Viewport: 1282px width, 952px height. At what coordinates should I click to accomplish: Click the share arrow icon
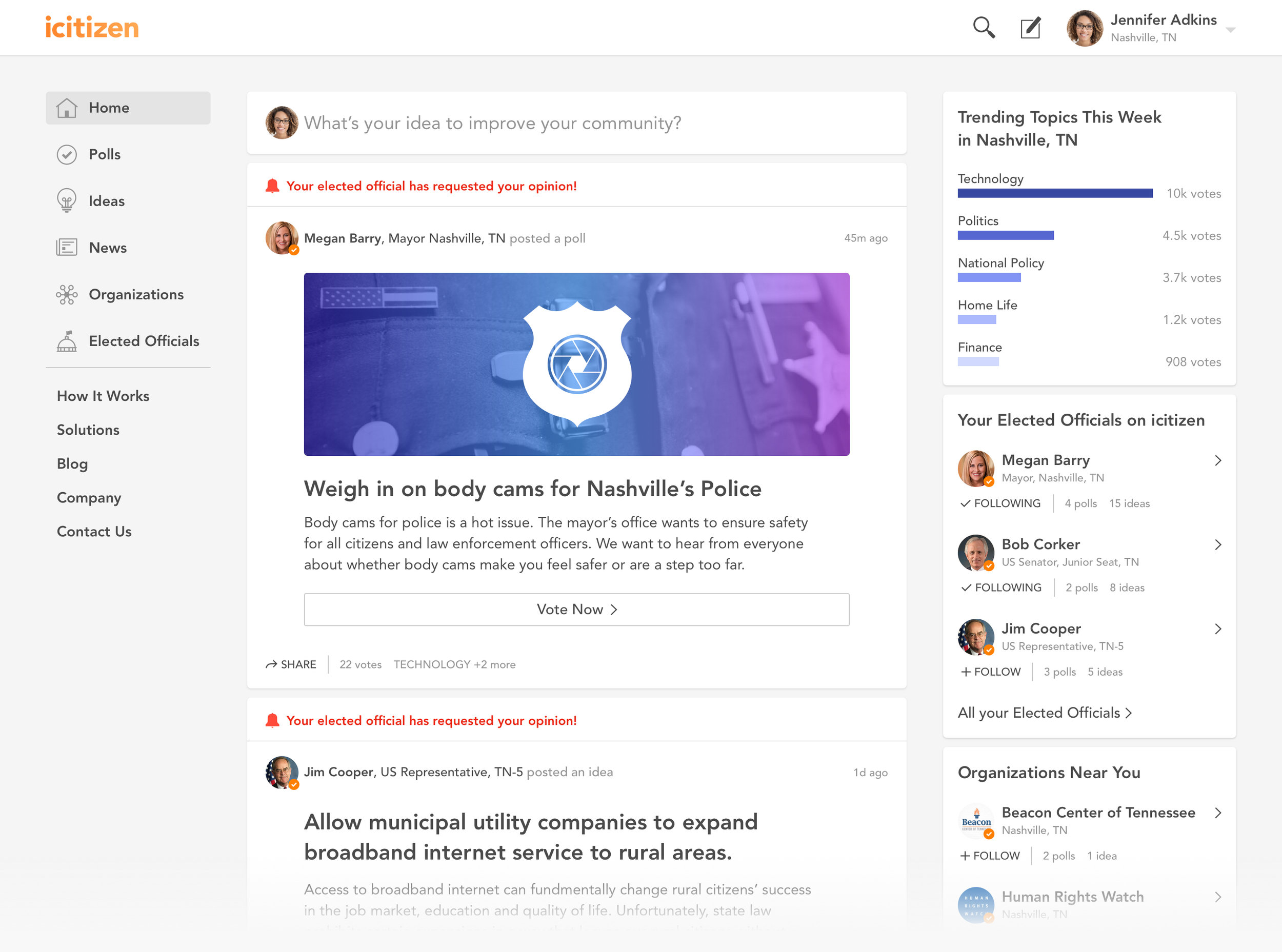(x=271, y=664)
